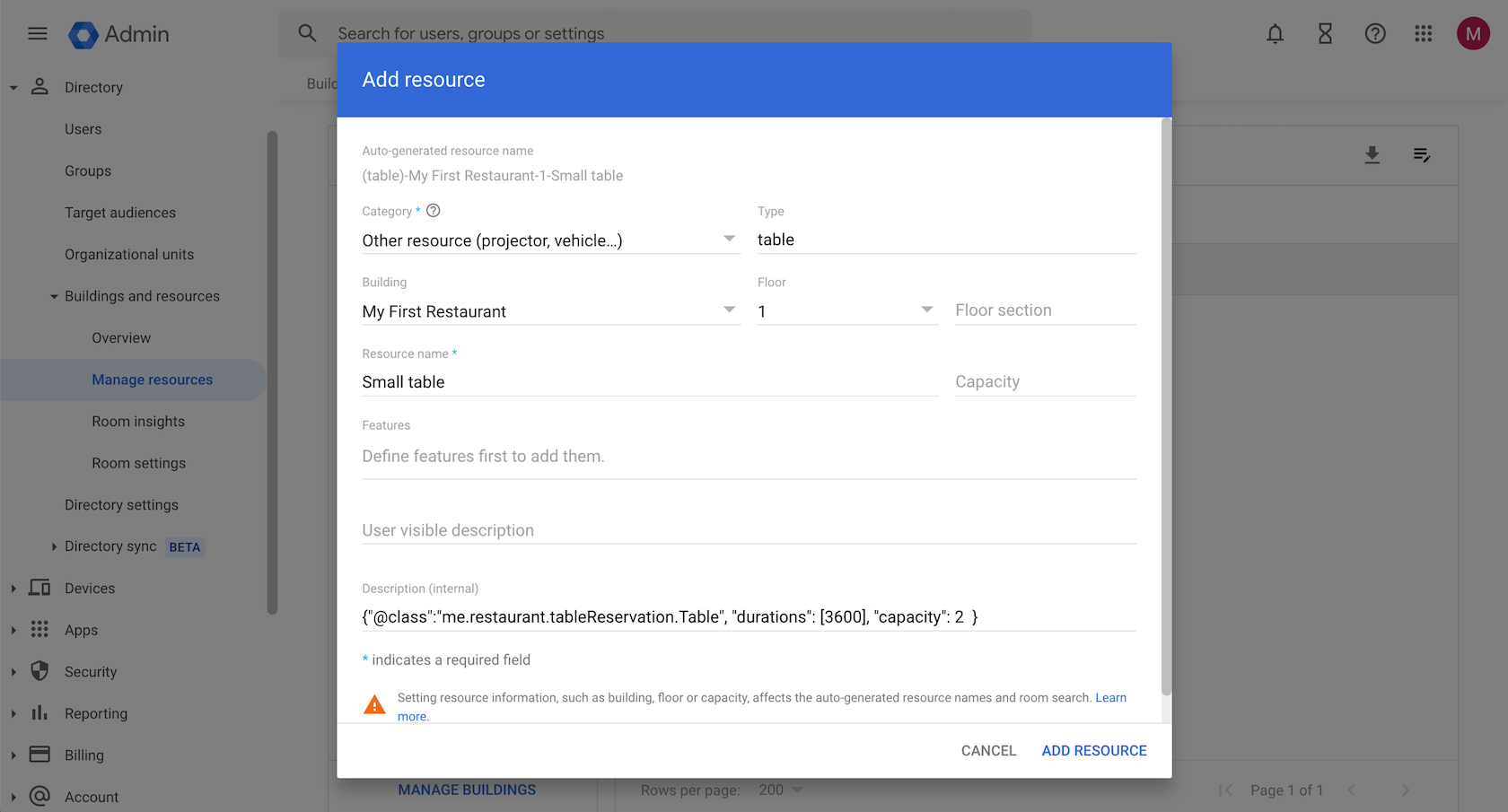This screenshot has width=1508, height=812.
Task: Expand the Devices section
Action: [13, 589]
